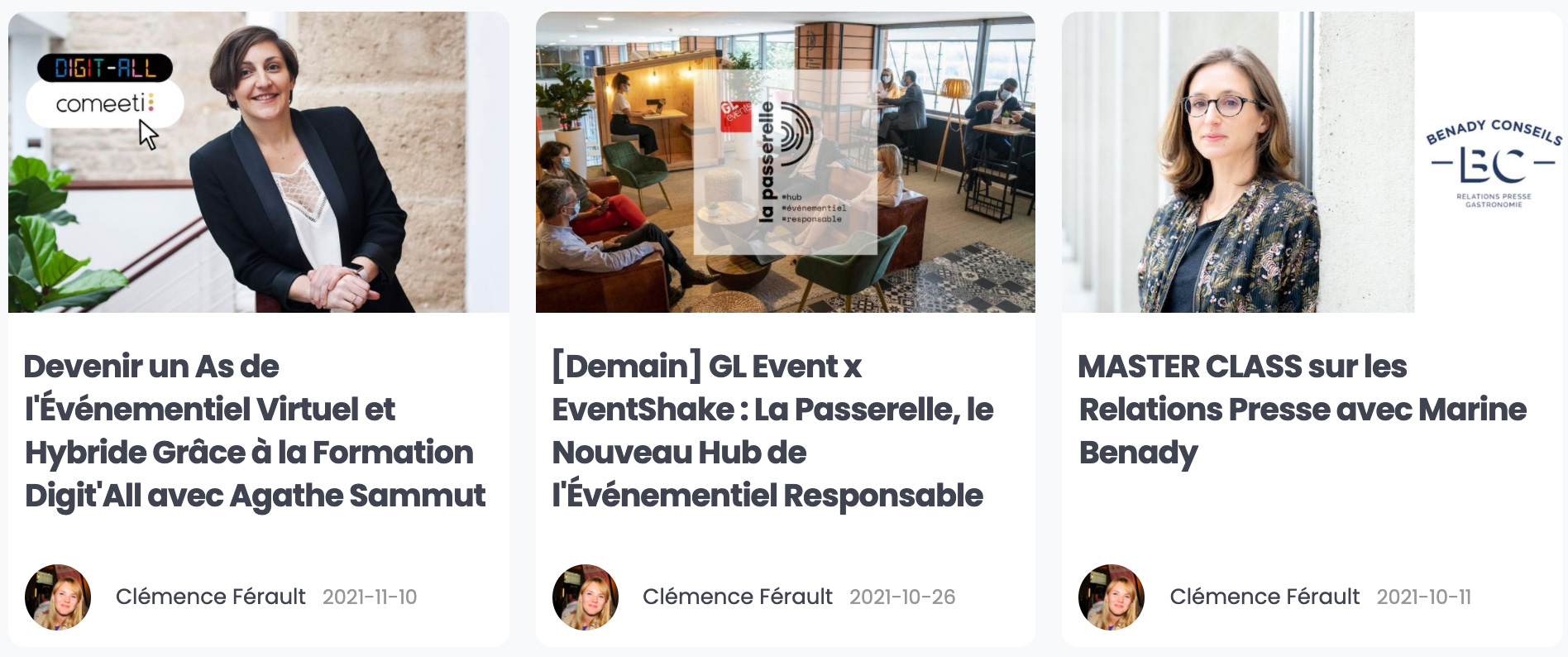This screenshot has height=657, width=1568.
Task: Click the GL events red logo square
Action: 735,116
